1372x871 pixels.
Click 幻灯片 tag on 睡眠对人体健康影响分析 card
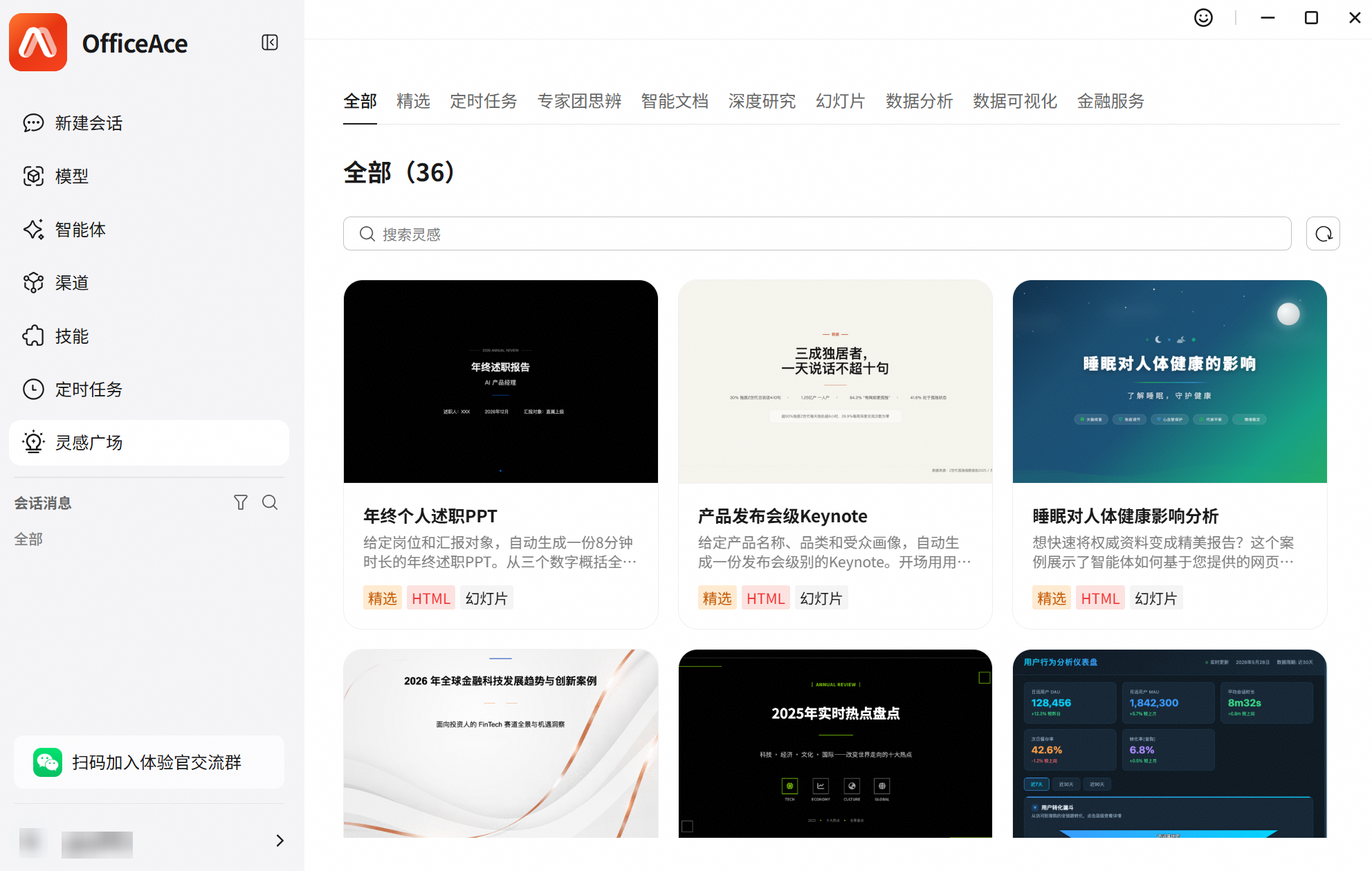point(1155,598)
